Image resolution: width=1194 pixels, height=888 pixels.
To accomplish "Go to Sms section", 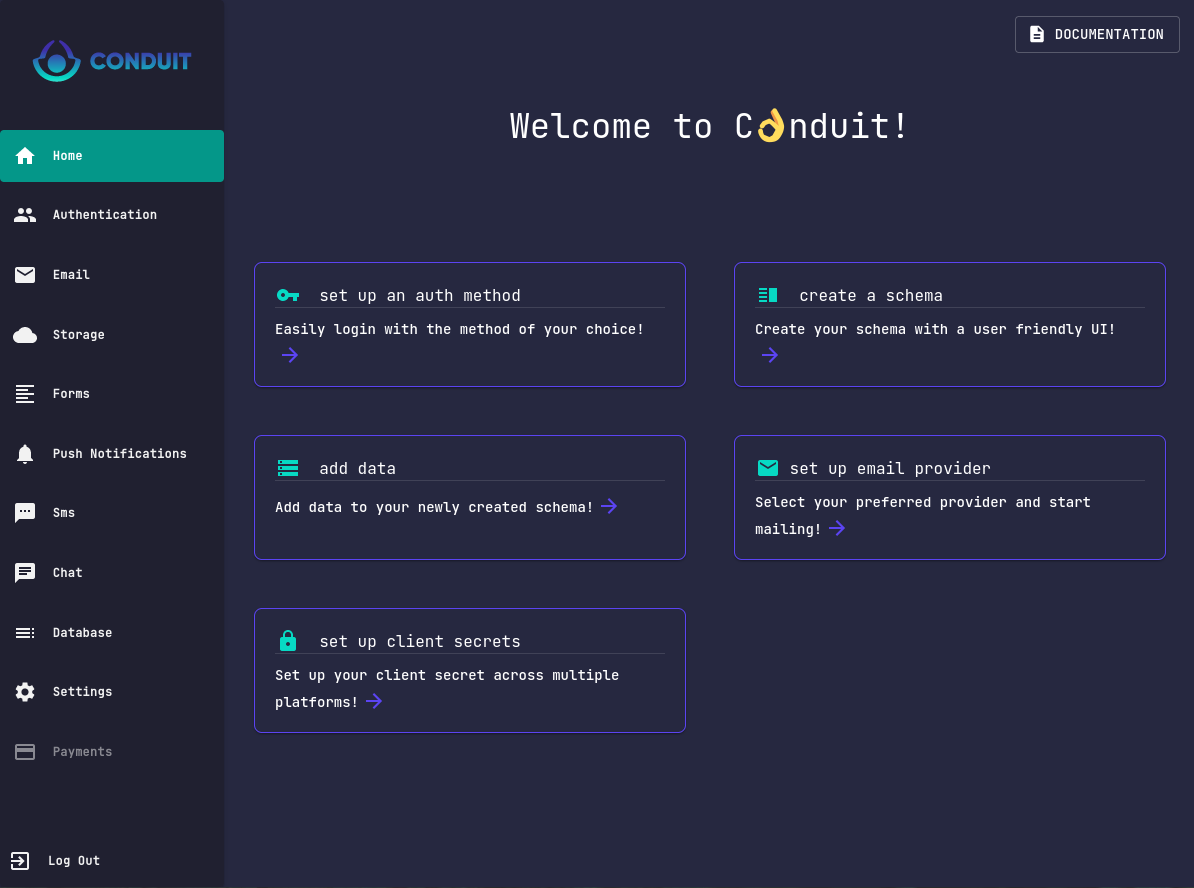I will (x=112, y=513).
